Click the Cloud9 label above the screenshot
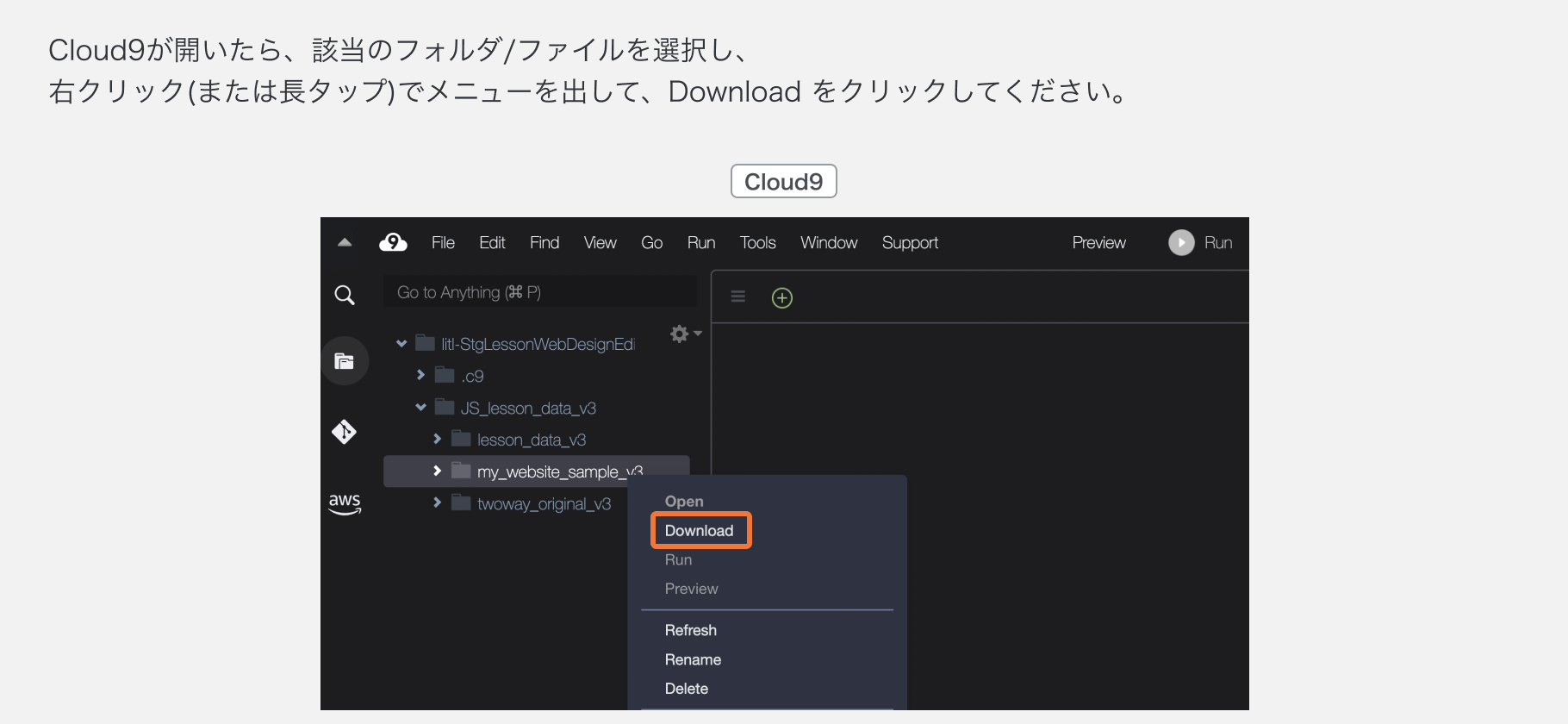This screenshot has width=1568, height=724. pos(784,181)
